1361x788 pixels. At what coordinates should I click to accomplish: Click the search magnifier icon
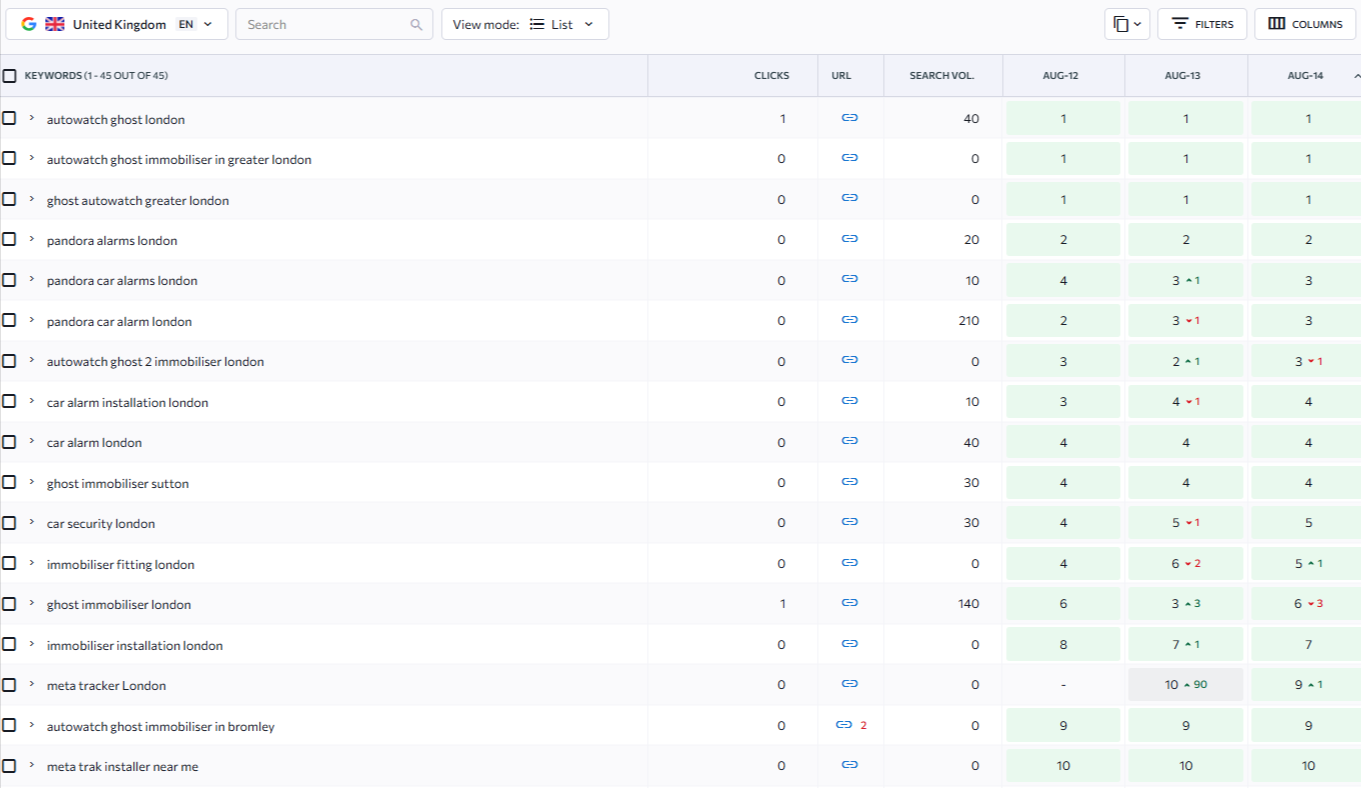(x=416, y=24)
